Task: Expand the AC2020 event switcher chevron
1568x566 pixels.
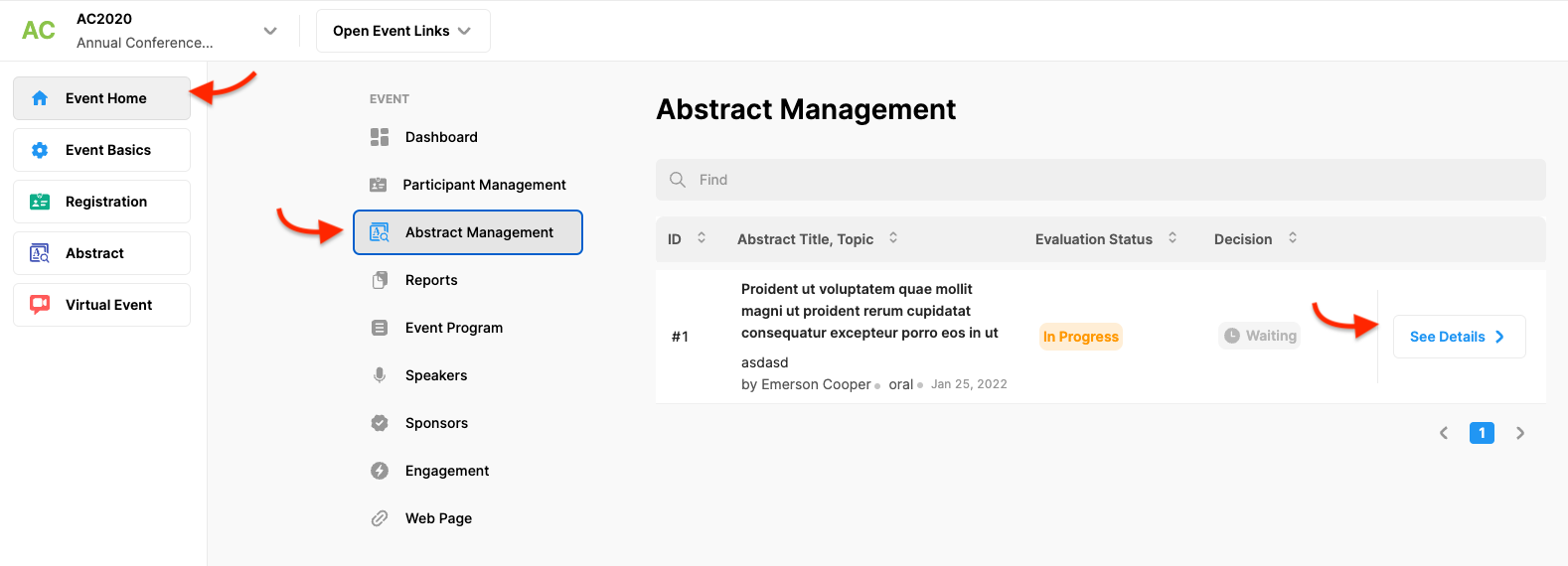Action: click(270, 31)
